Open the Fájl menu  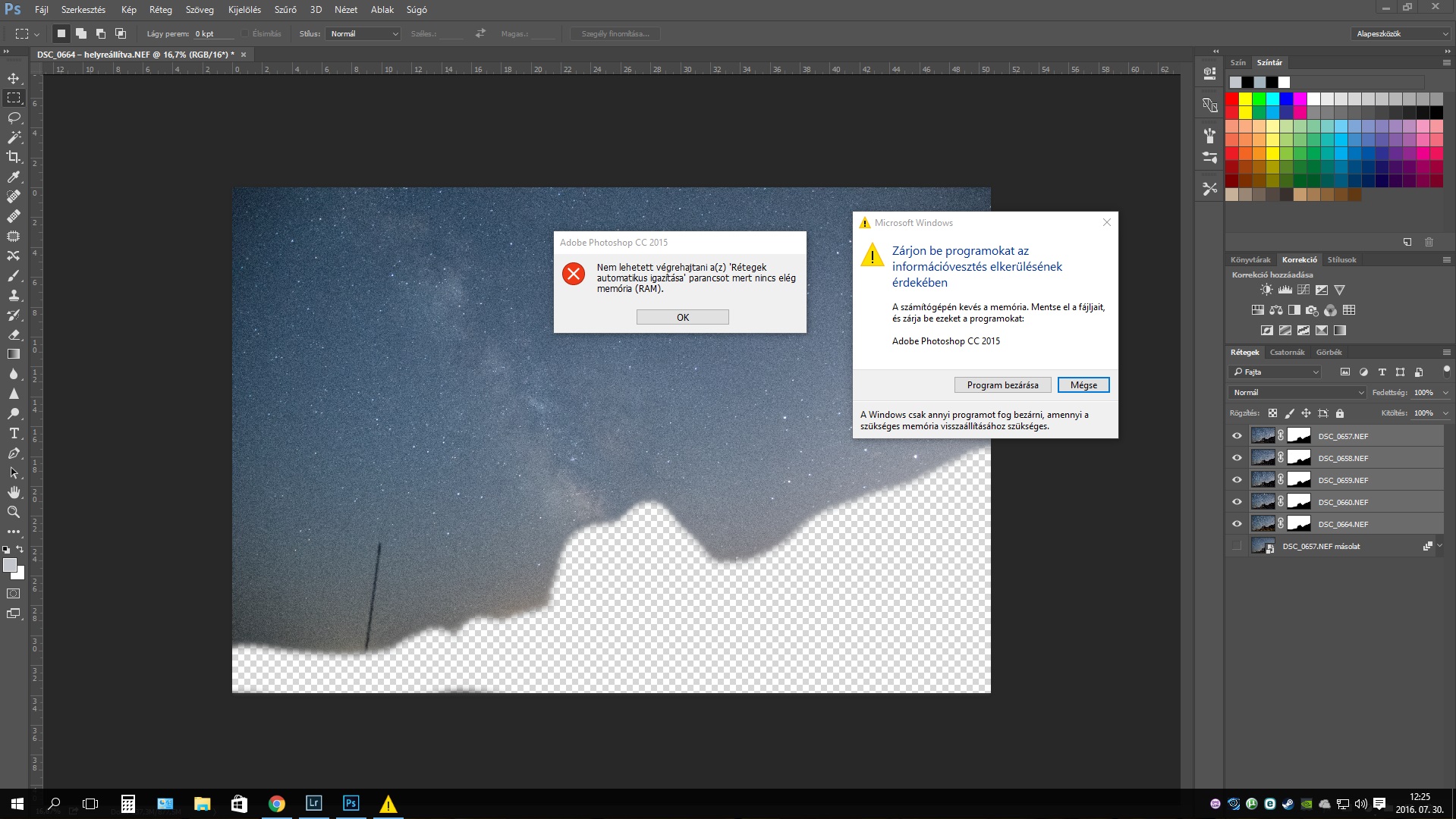point(42,10)
